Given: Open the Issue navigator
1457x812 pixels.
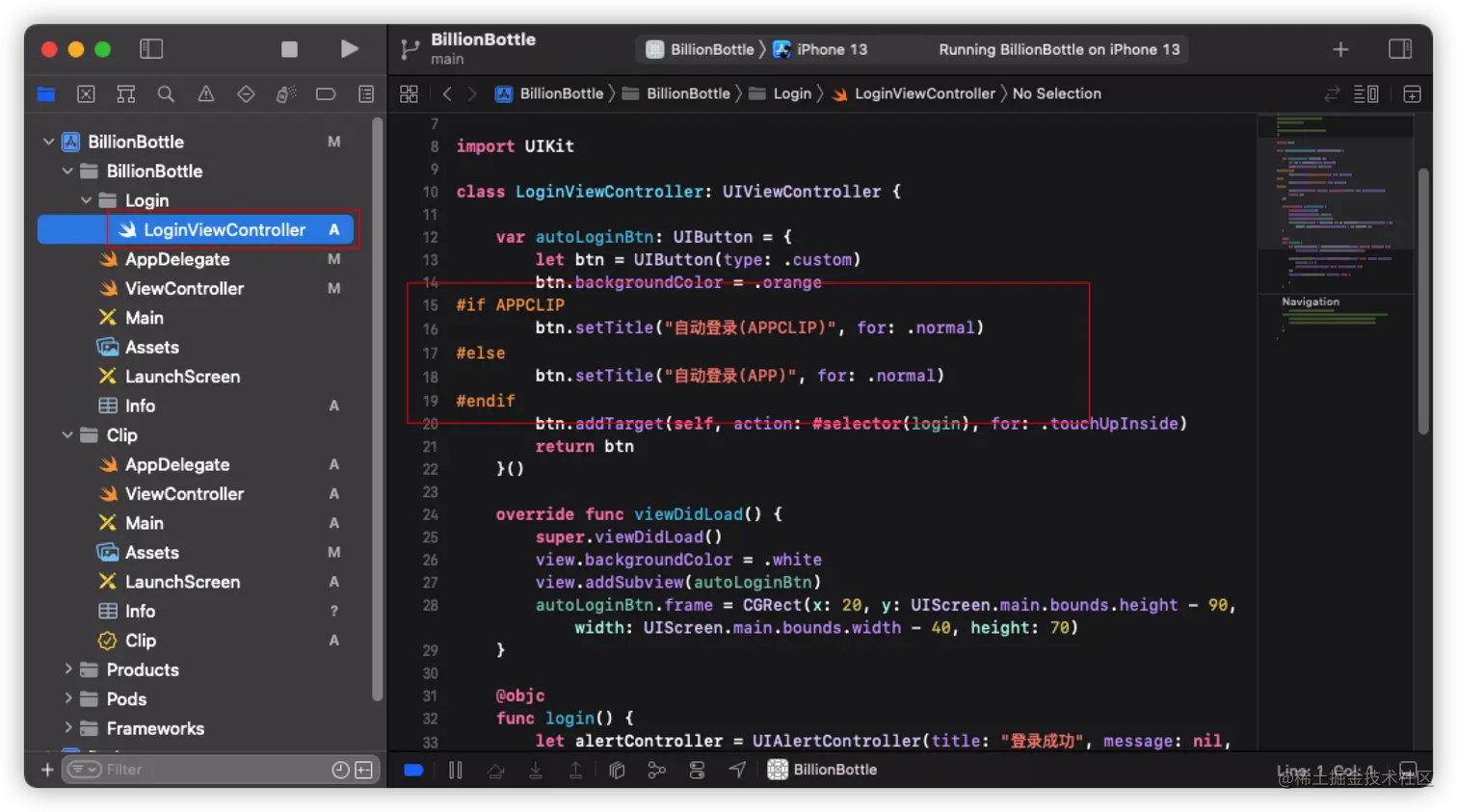Looking at the screenshot, I should [x=206, y=94].
